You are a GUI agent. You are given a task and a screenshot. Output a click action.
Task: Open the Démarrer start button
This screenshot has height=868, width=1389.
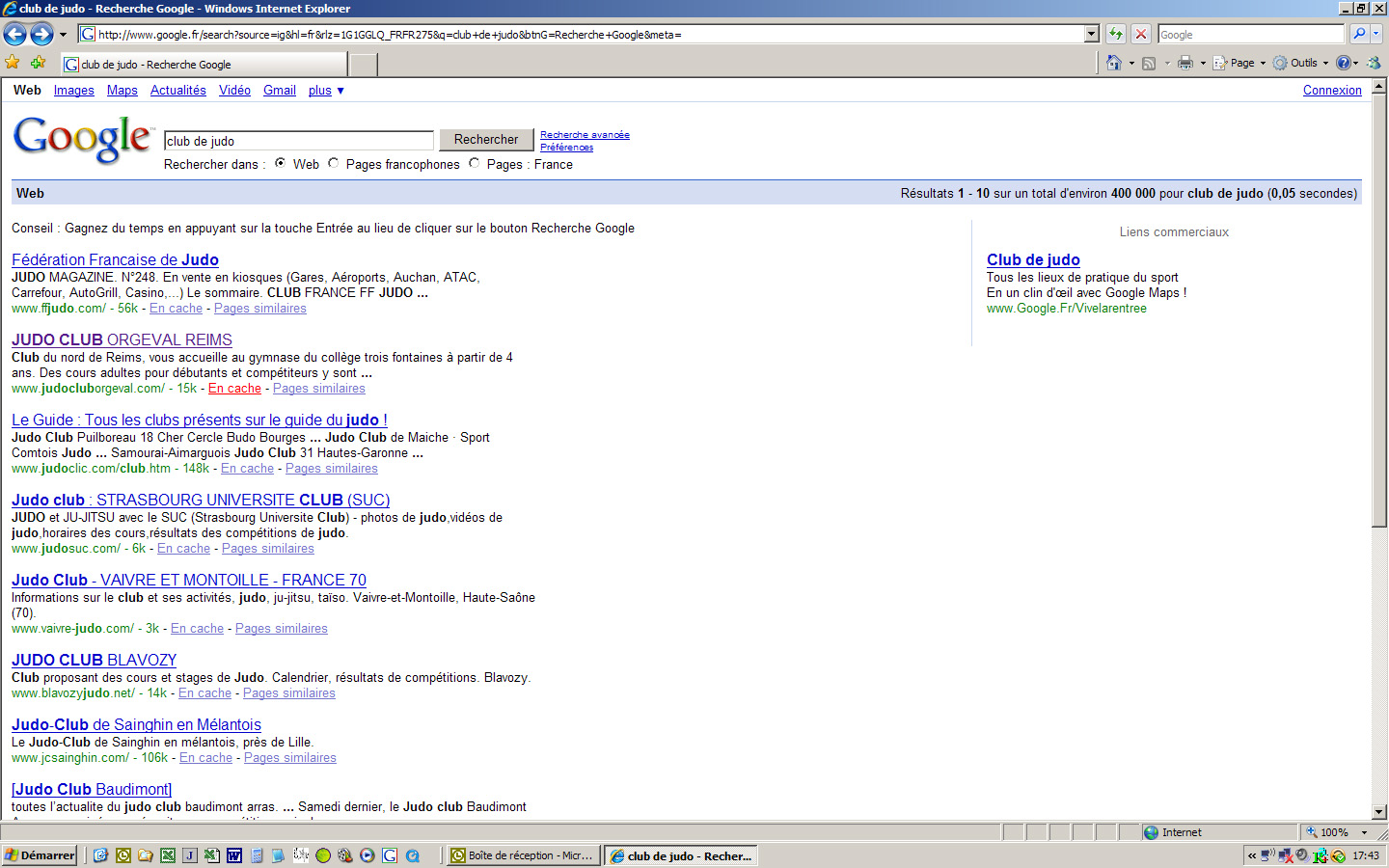41,855
